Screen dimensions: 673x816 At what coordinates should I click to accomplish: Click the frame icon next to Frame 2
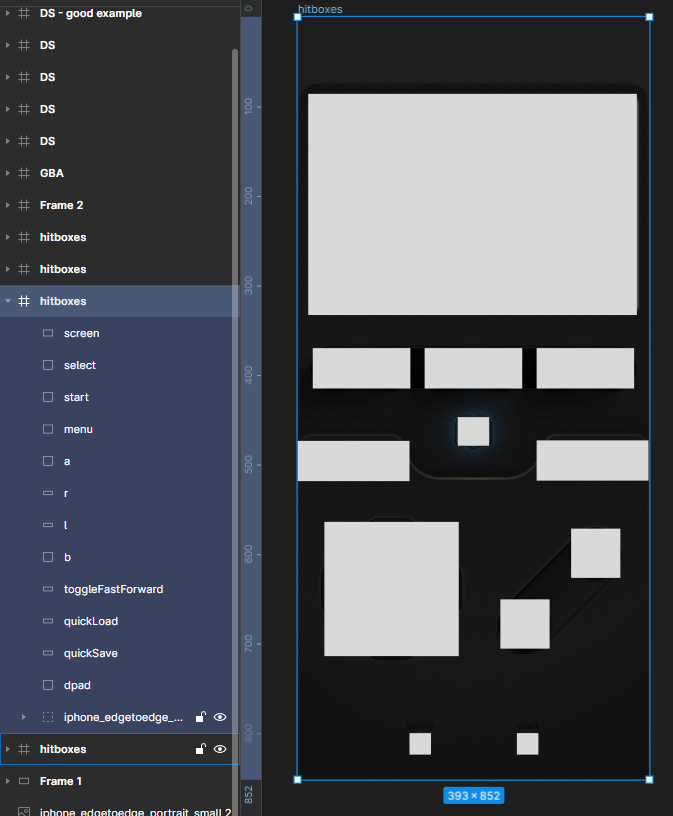(x=24, y=205)
